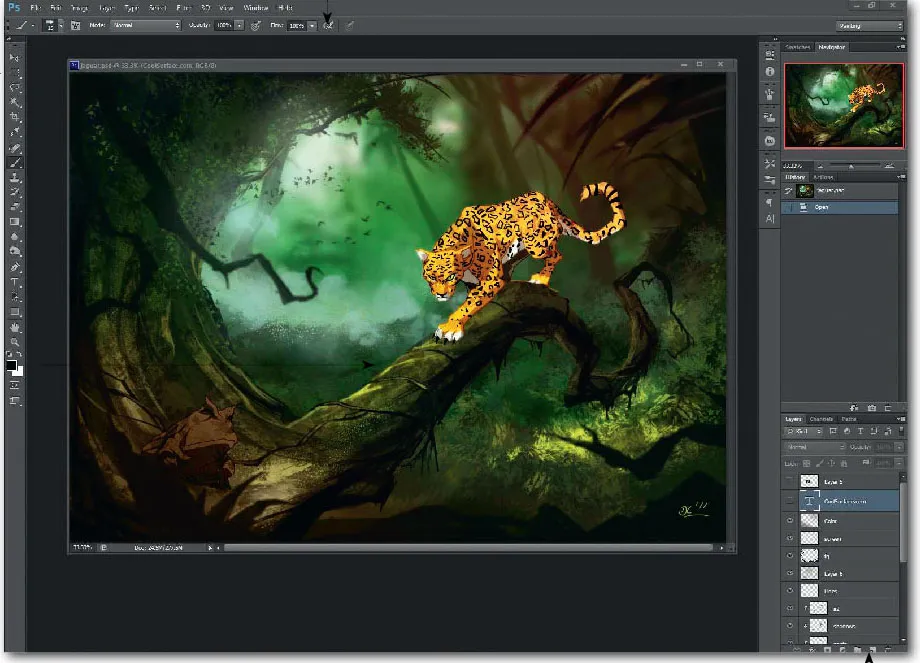
Task: Click the foreground color swatch
Action: point(12,366)
